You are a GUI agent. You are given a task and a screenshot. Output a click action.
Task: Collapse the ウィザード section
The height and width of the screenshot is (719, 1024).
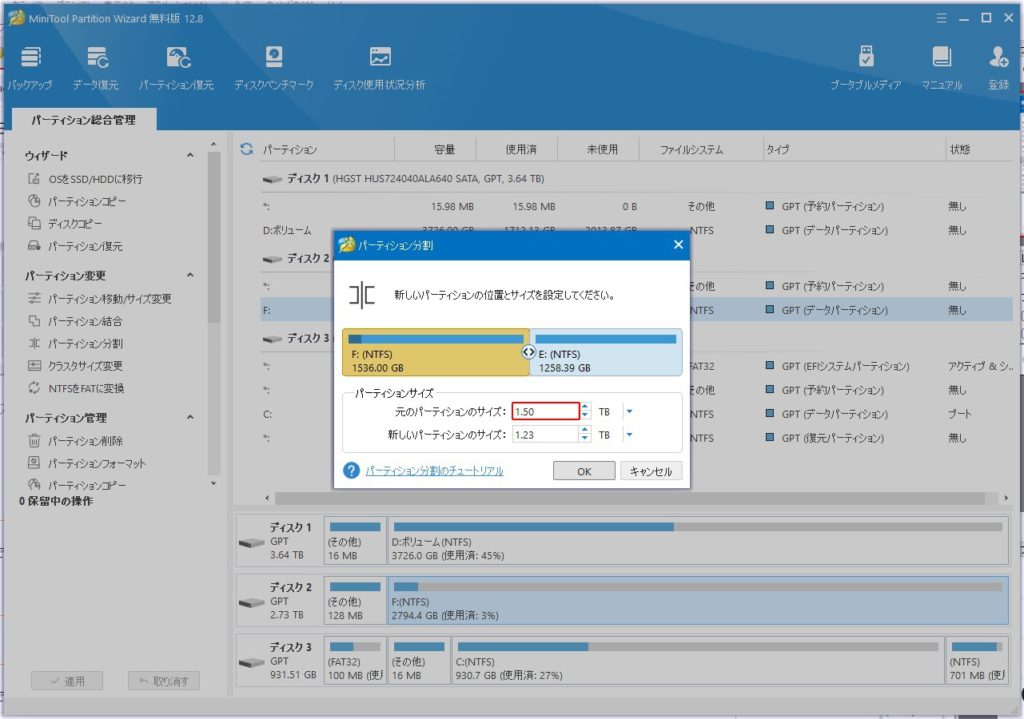(190, 156)
